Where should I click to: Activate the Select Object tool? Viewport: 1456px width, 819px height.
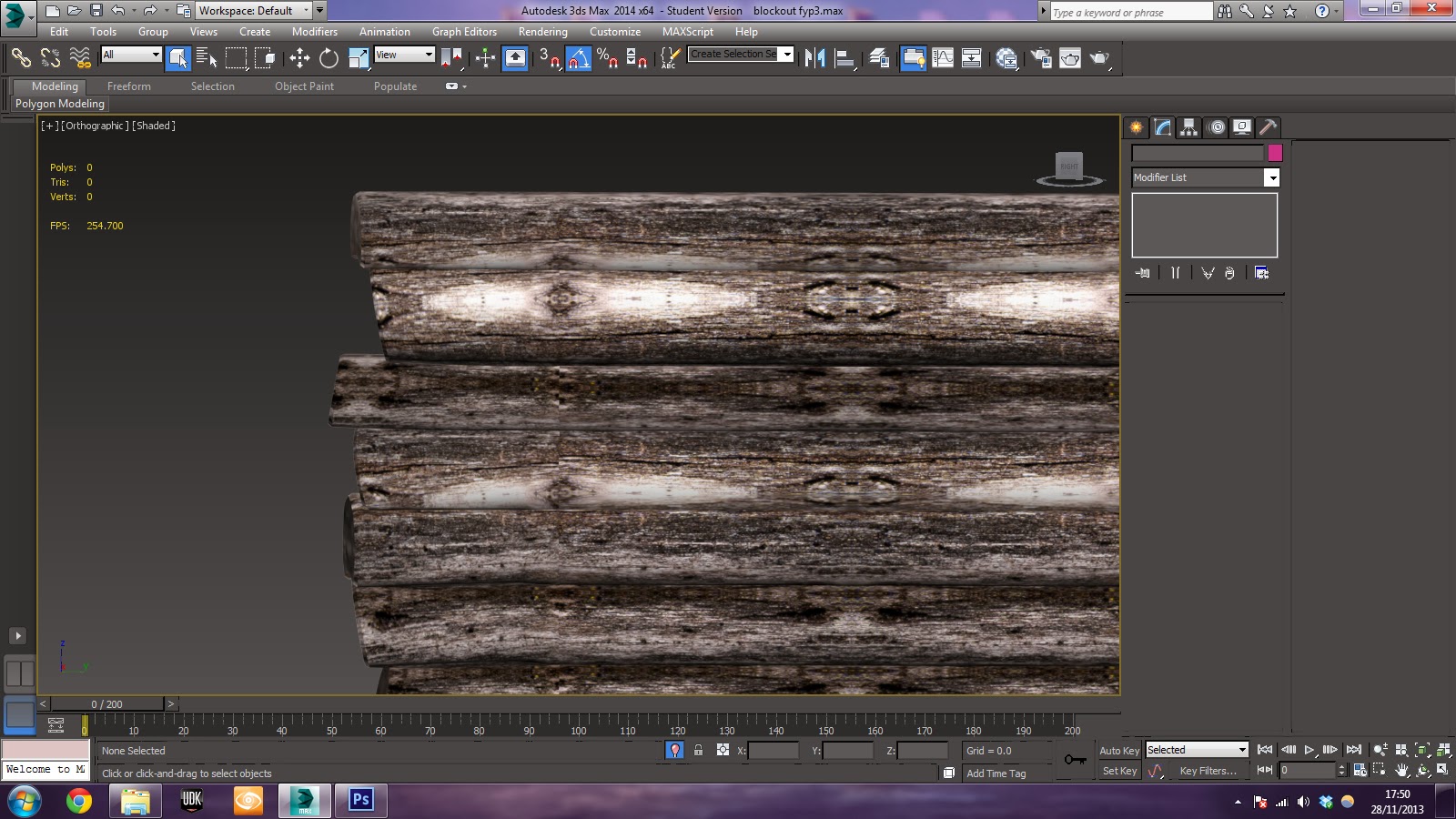click(178, 58)
